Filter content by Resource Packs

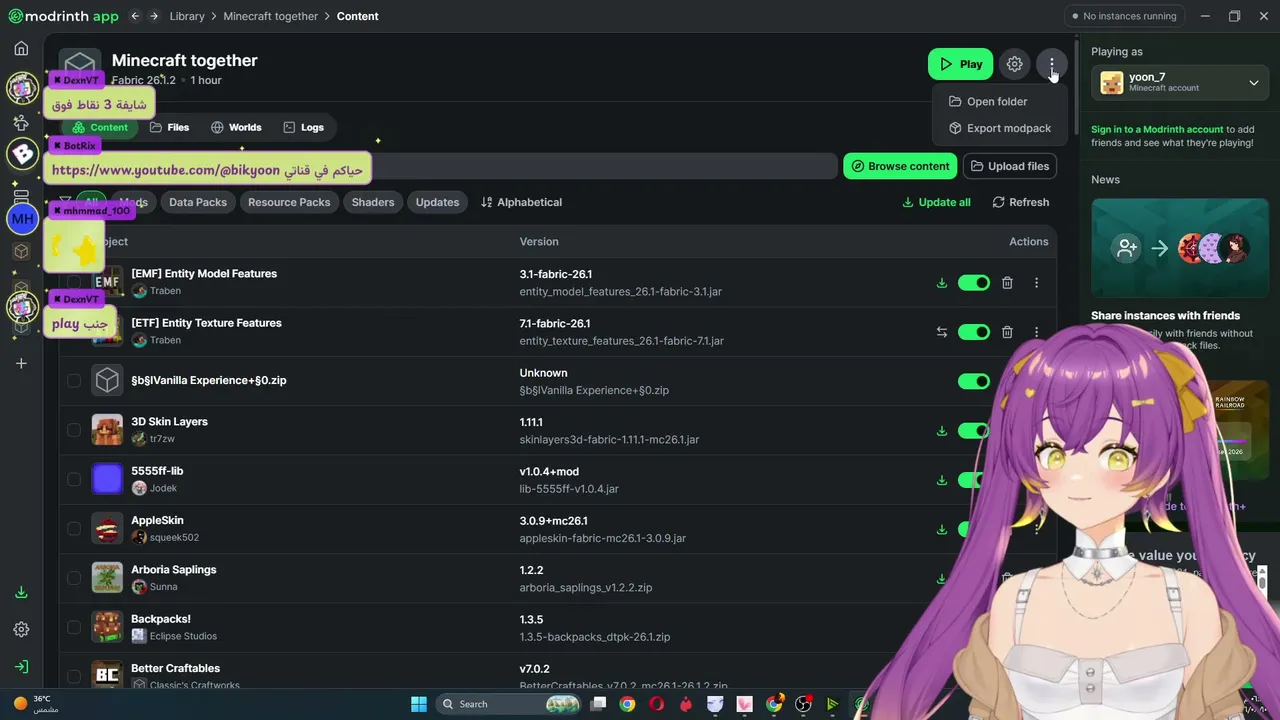coord(289,202)
